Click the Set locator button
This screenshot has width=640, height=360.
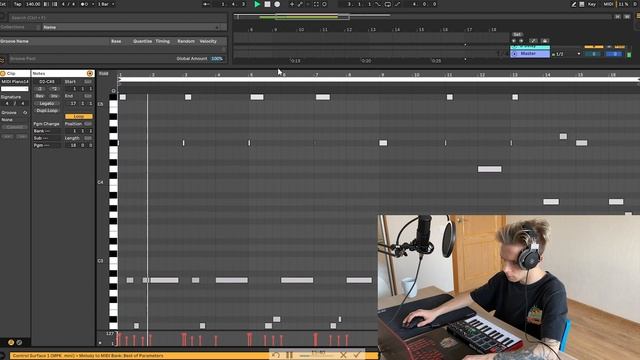517,34
